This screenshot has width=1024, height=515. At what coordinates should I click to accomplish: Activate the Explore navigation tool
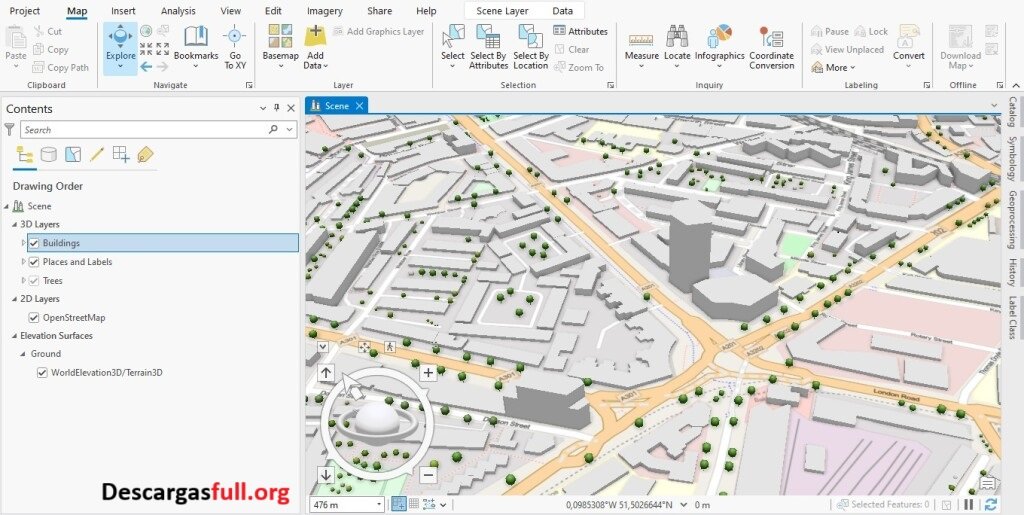click(120, 48)
